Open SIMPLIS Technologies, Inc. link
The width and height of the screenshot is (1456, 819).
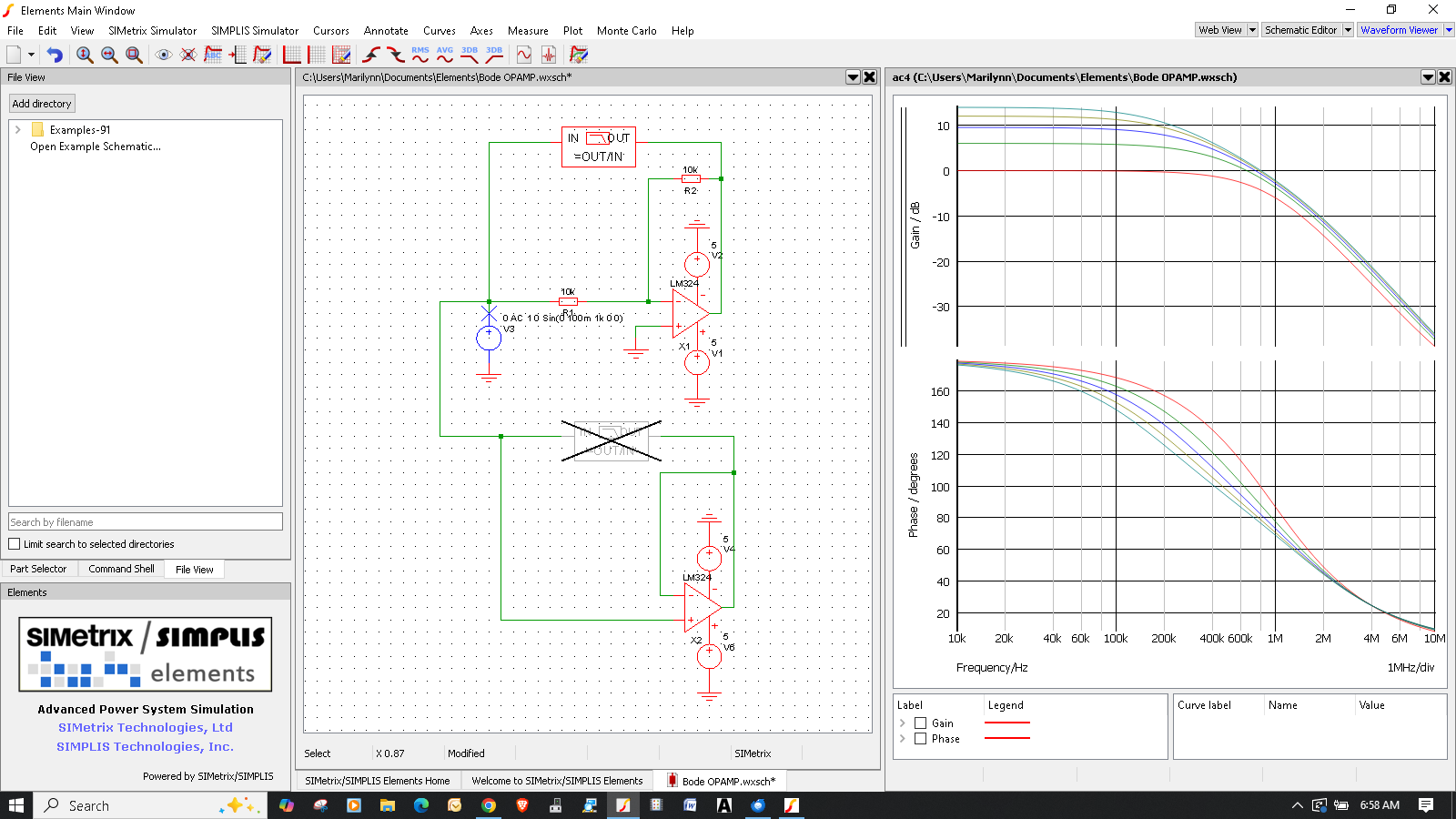coord(146,746)
